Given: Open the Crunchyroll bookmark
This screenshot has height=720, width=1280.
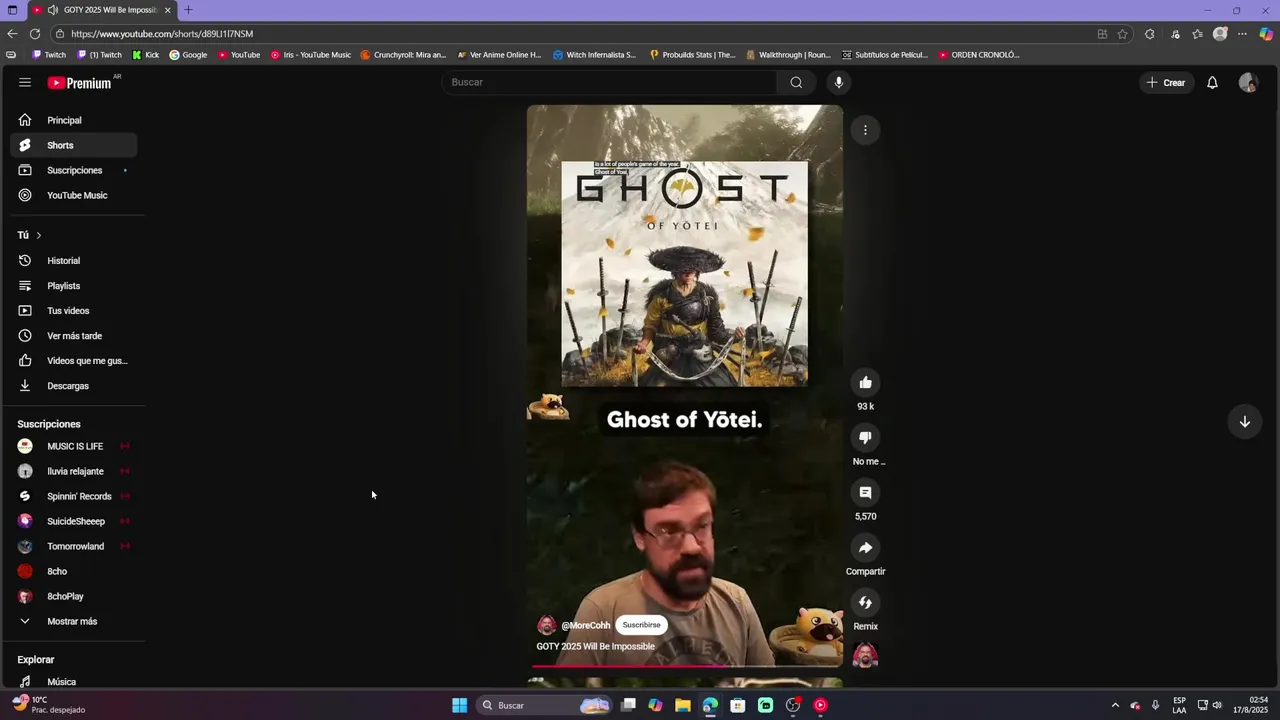Looking at the screenshot, I should [x=403, y=55].
